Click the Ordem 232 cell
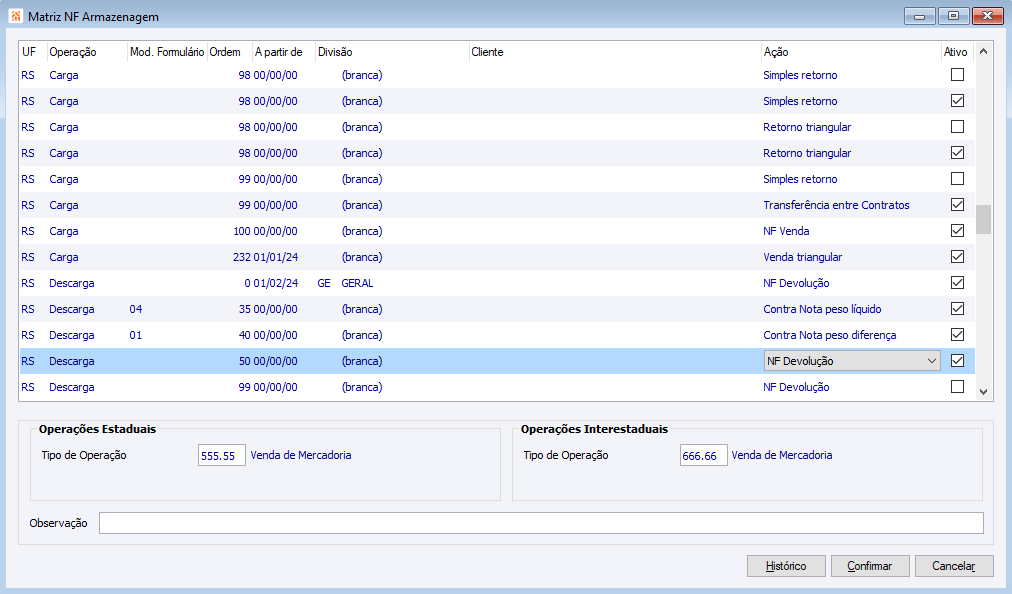 point(242,257)
